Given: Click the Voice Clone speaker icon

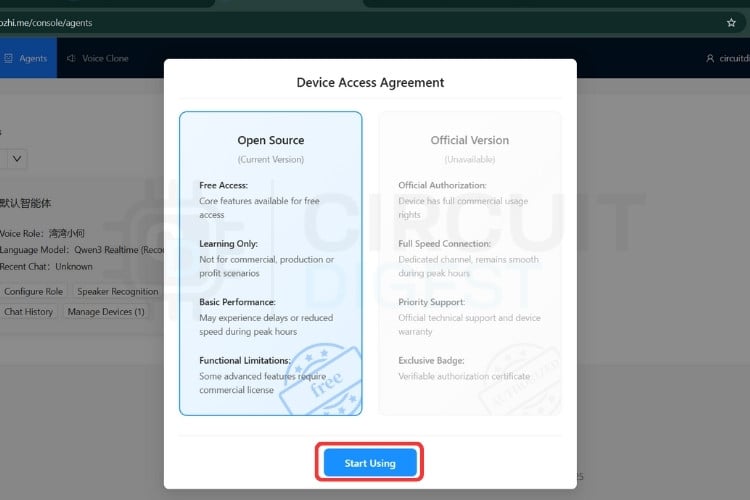Looking at the screenshot, I should (x=71, y=58).
